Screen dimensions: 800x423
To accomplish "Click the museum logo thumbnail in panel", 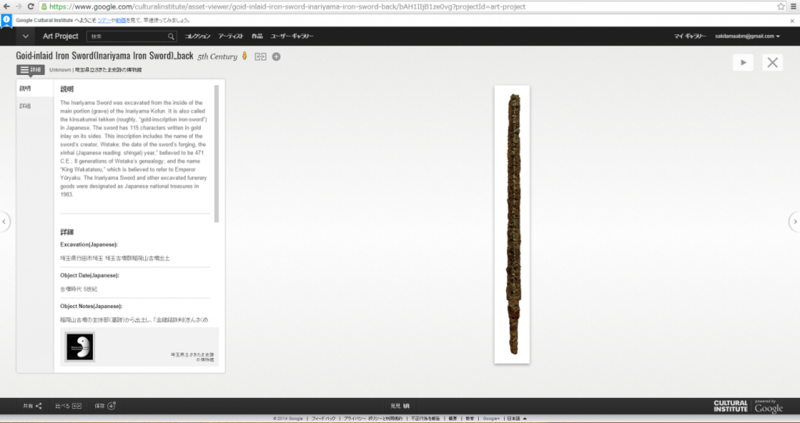I will pos(80,347).
